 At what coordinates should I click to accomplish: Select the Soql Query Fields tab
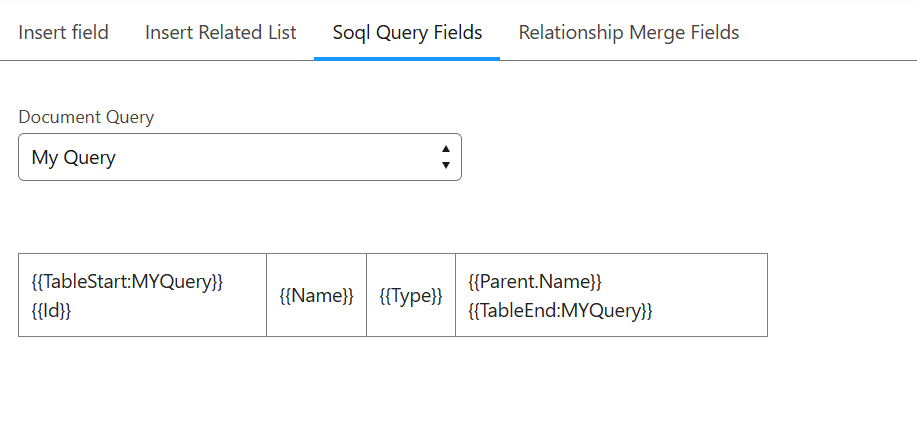pyautogui.click(x=407, y=32)
